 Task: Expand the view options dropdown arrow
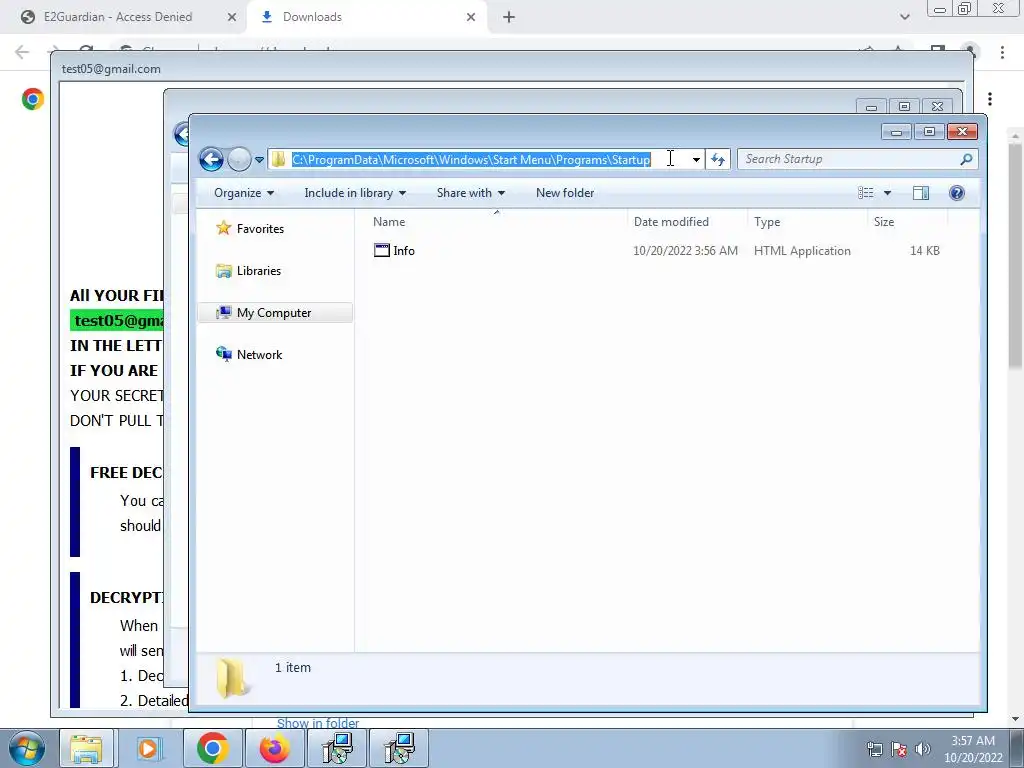(x=887, y=193)
